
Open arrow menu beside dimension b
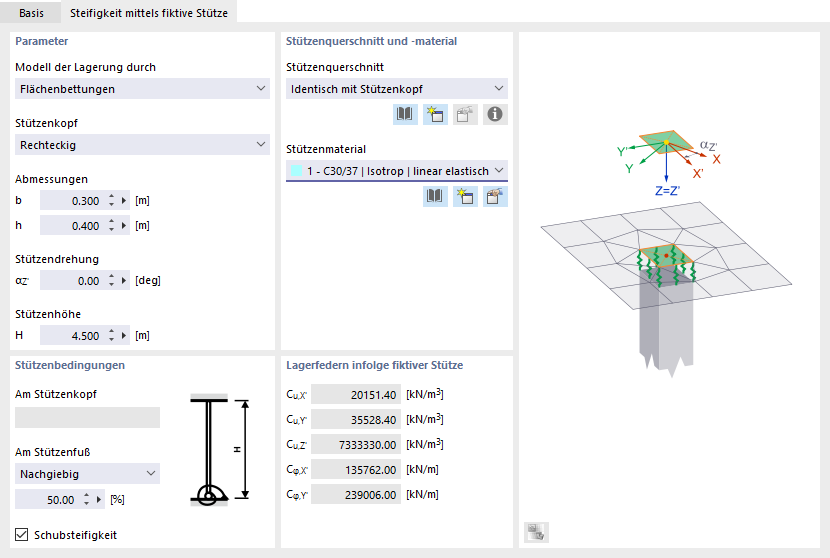124,201
